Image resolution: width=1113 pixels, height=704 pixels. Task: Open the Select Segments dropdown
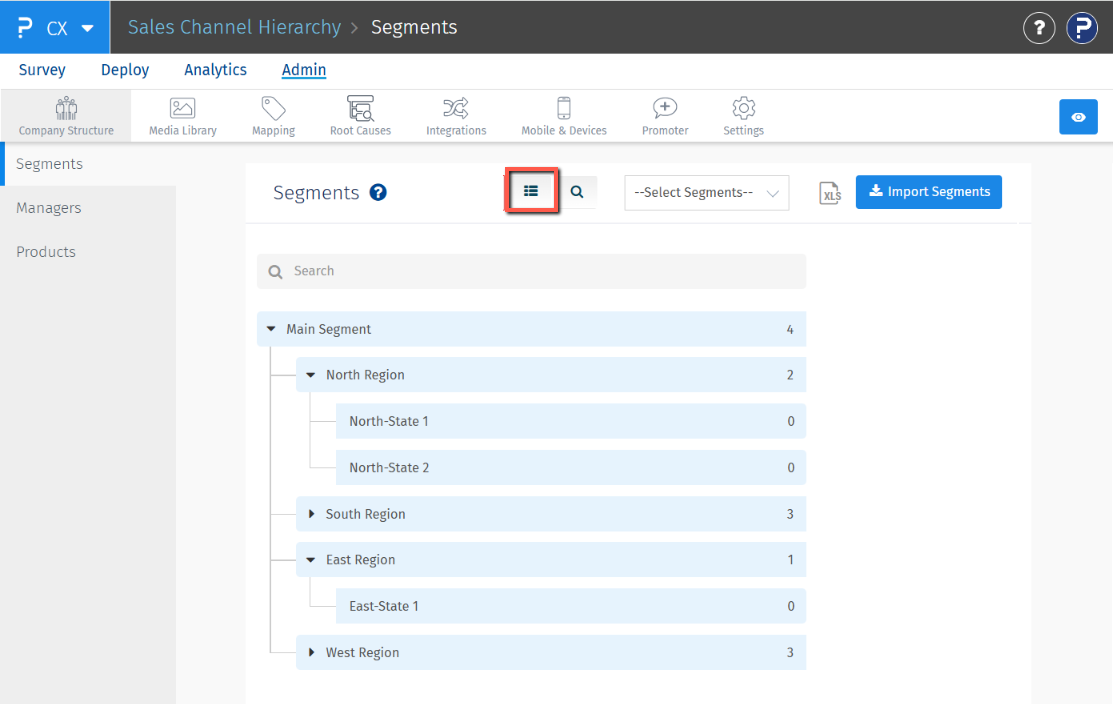click(706, 193)
